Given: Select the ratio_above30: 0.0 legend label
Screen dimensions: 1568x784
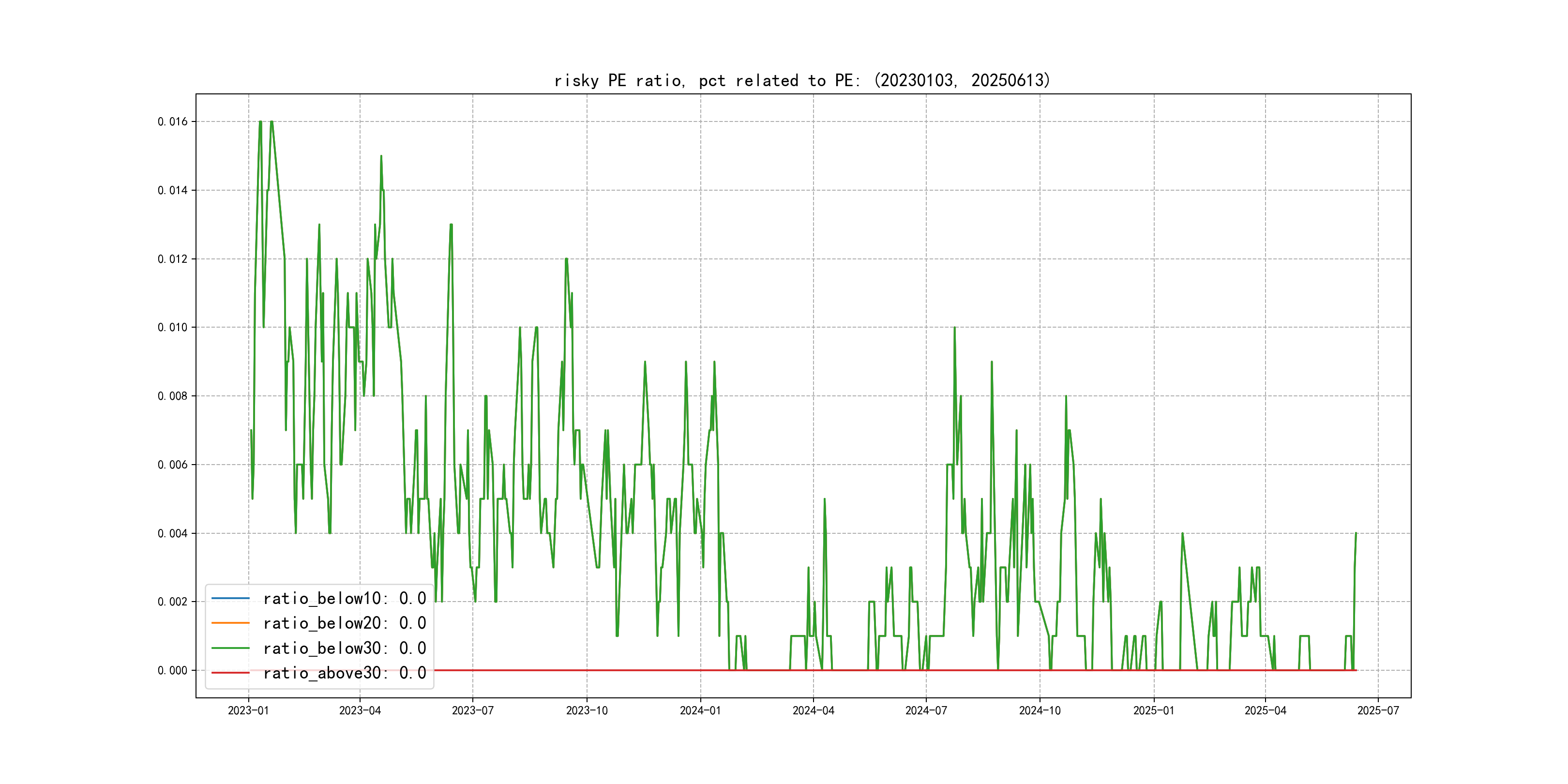Looking at the screenshot, I should point(344,673).
